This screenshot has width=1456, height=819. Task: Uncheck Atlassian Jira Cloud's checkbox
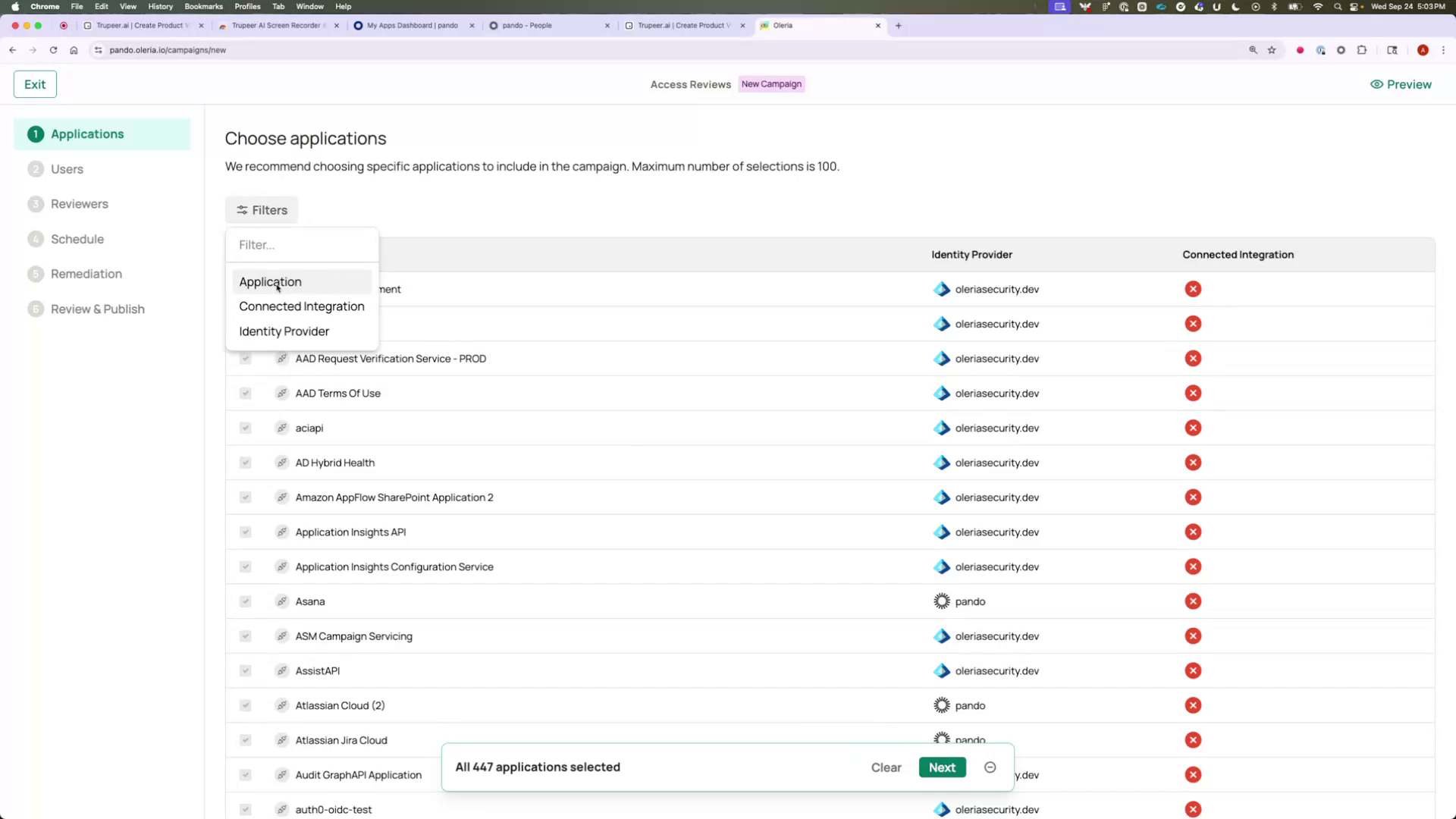245,740
